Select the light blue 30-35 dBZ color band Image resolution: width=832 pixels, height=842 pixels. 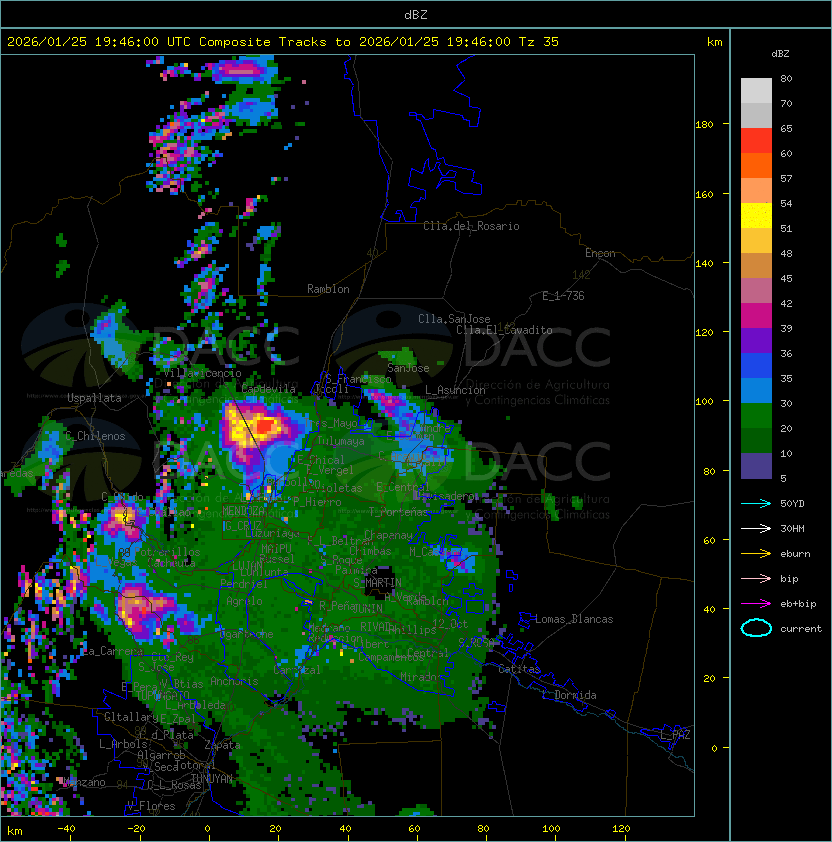[756, 391]
